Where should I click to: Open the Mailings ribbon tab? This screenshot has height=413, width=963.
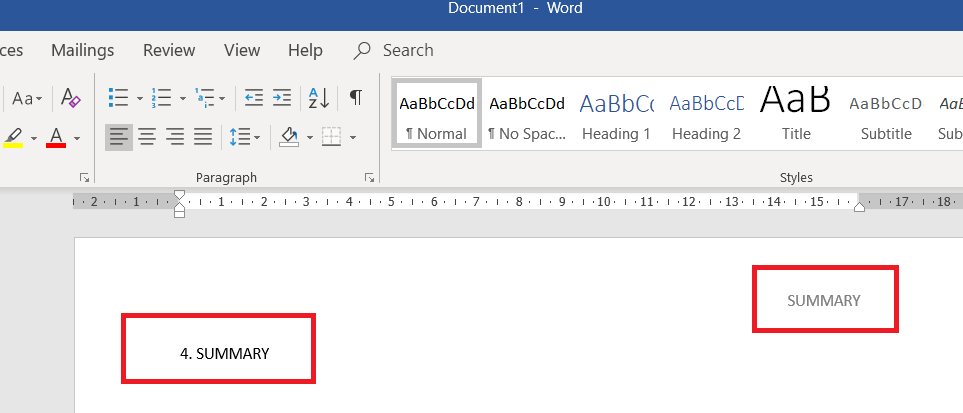[82, 50]
